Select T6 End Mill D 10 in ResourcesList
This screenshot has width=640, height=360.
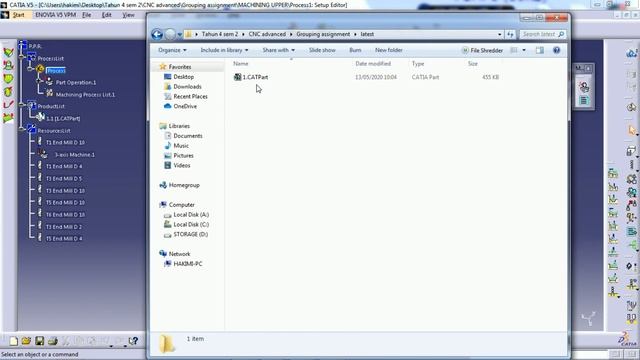[65, 214]
